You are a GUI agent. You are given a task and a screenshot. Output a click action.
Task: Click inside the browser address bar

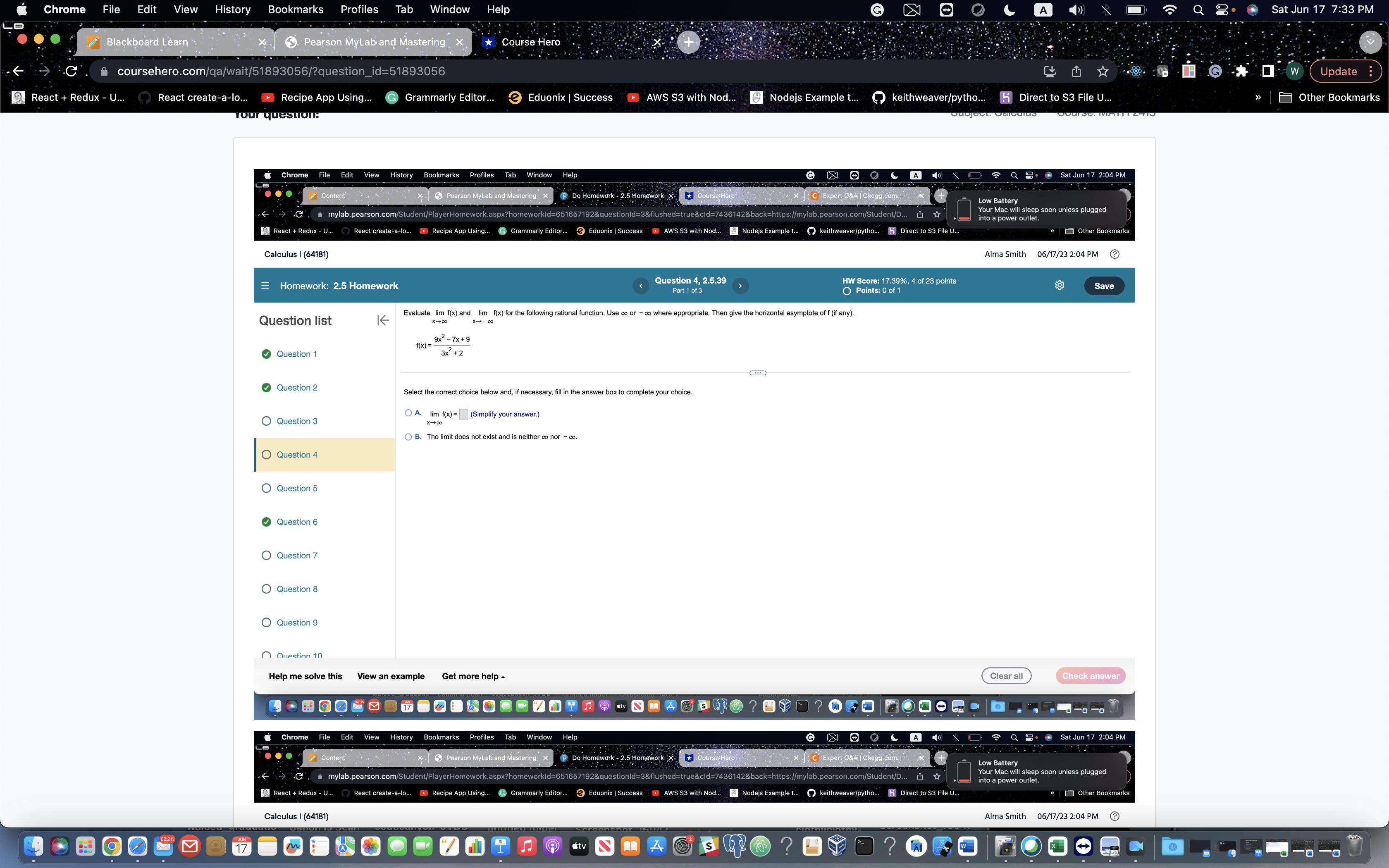344,71
